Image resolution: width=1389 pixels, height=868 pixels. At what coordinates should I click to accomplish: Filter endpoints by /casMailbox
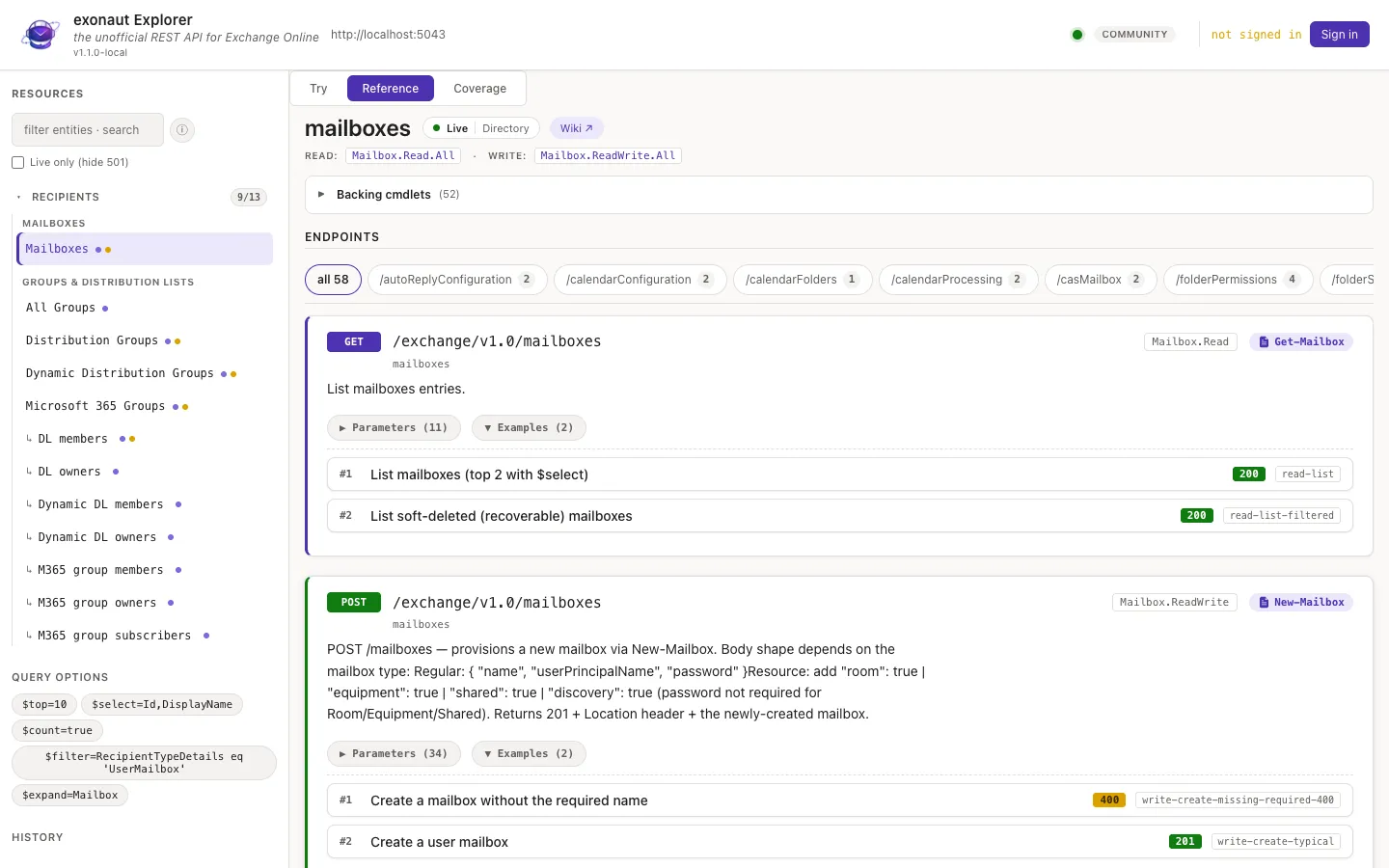(x=1101, y=280)
